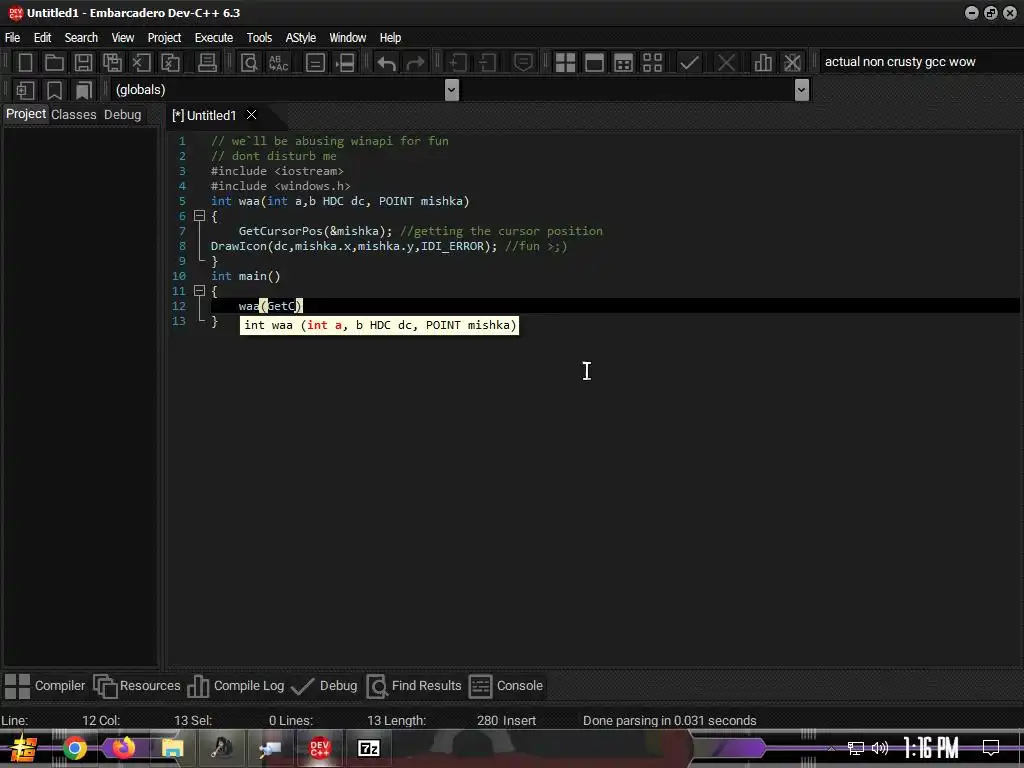Open the Project menu

tap(164, 38)
